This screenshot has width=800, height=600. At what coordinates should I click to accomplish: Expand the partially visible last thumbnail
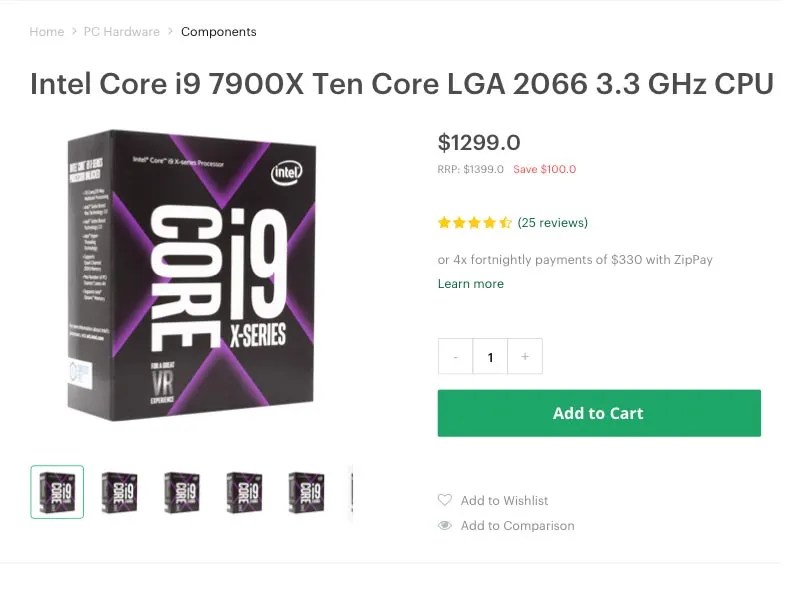(x=350, y=491)
